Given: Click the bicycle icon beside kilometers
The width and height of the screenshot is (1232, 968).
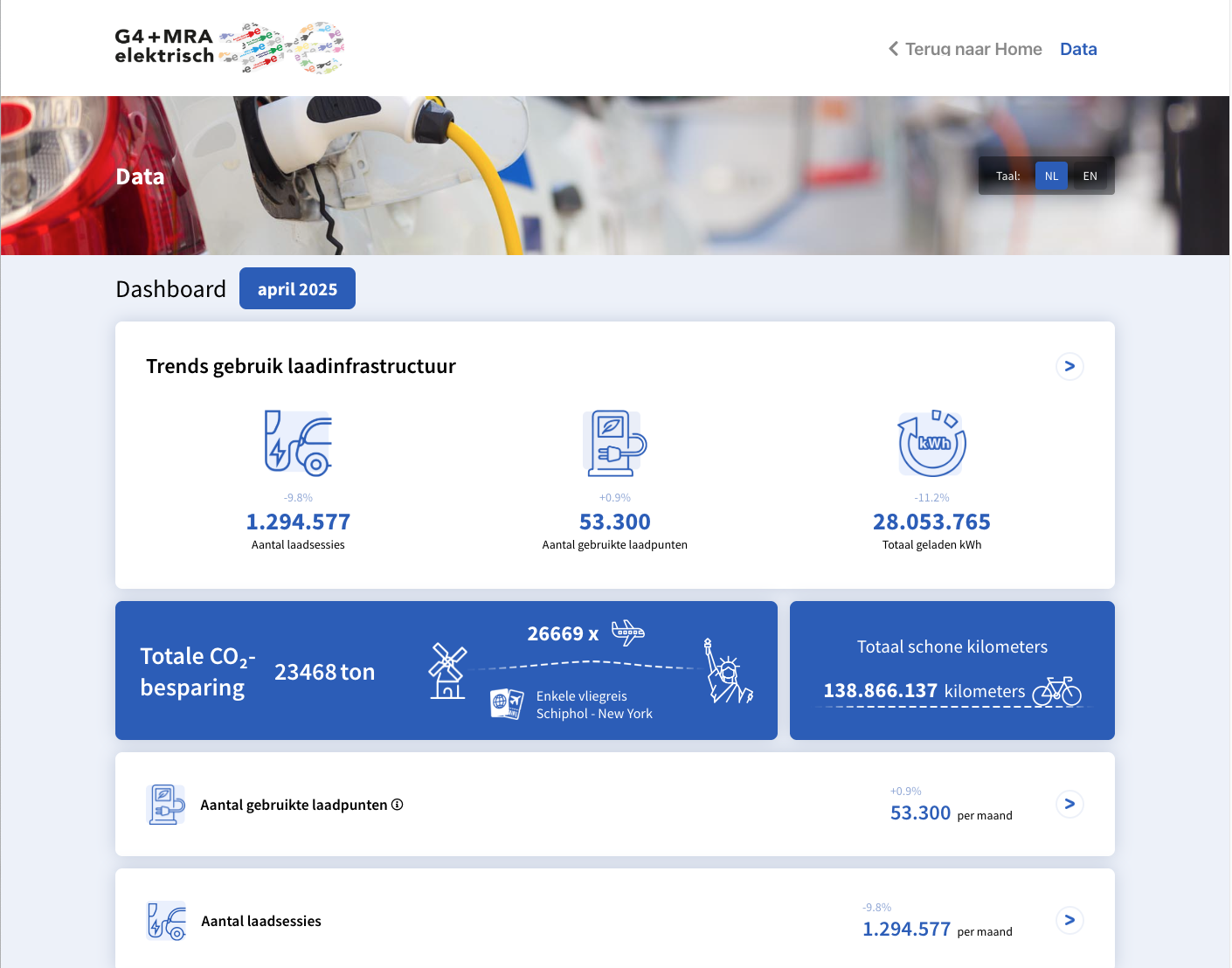Looking at the screenshot, I should click(x=1056, y=691).
